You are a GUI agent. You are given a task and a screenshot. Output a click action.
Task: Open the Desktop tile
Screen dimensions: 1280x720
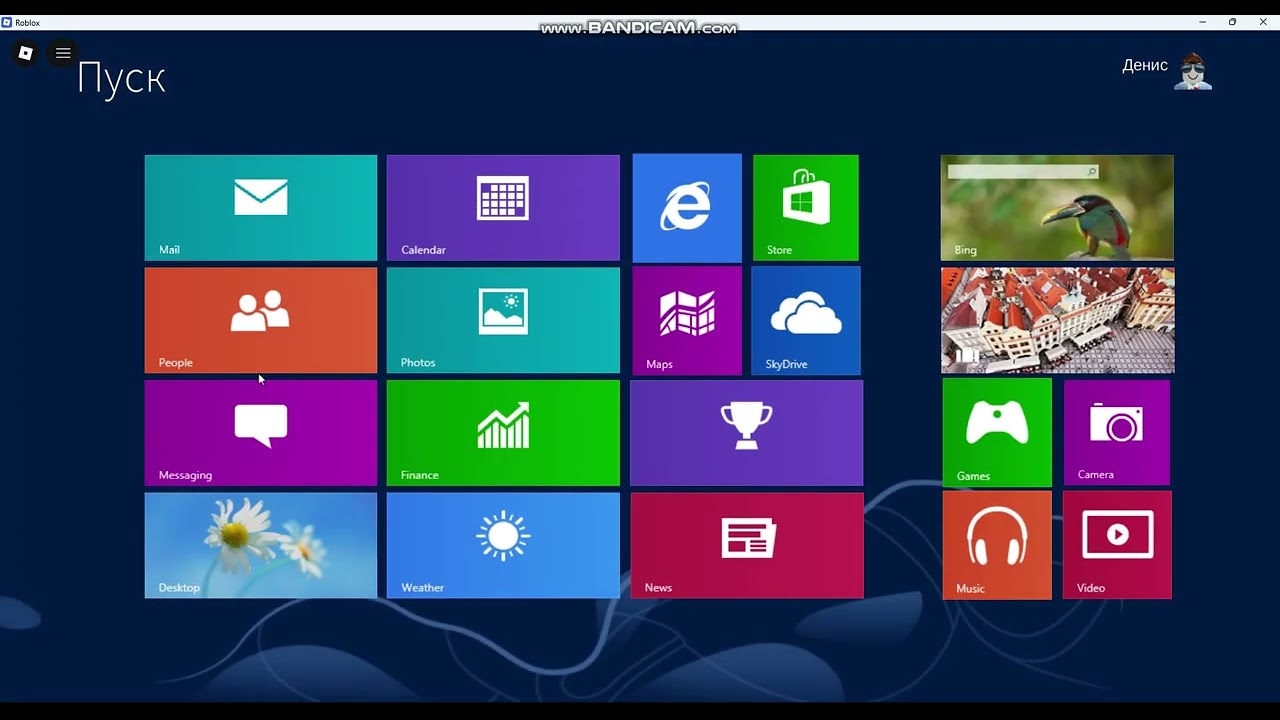[261, 545]
